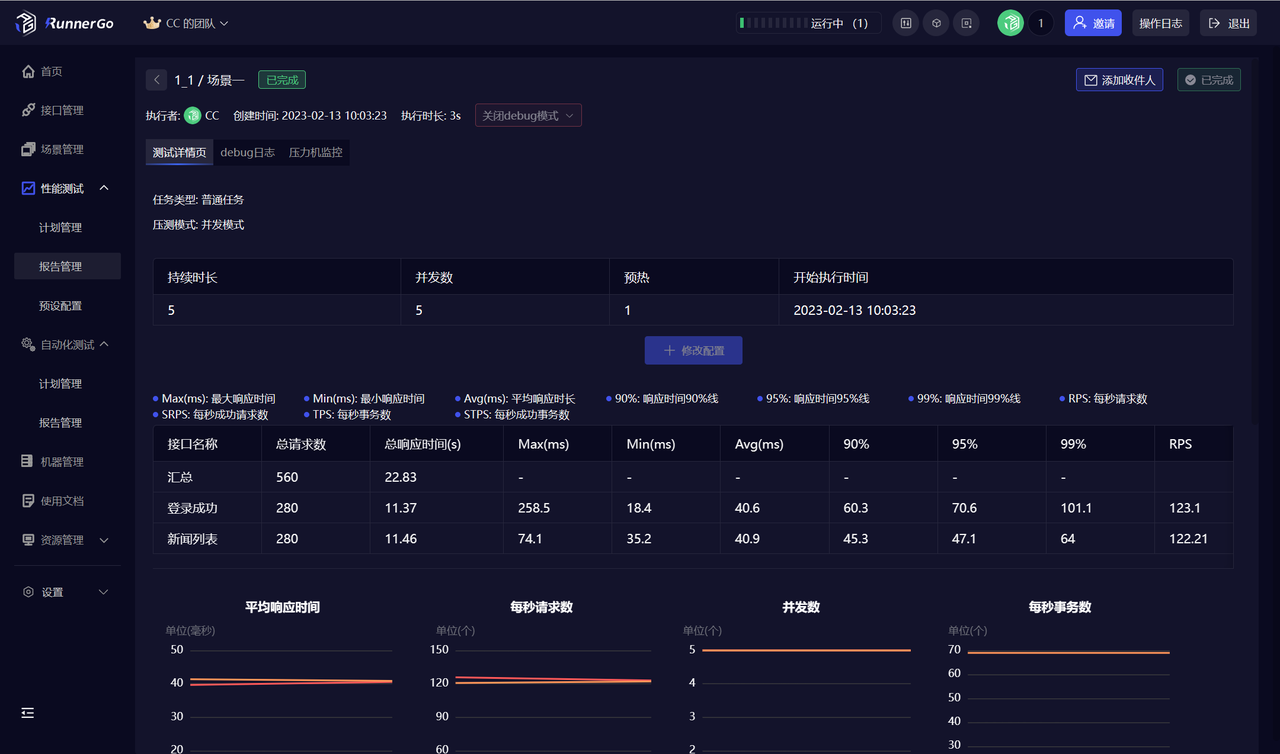Viewport: 1280px width, 754px height.
Task: Click the plus icon on 修改配置
Action: click(670, 351)
